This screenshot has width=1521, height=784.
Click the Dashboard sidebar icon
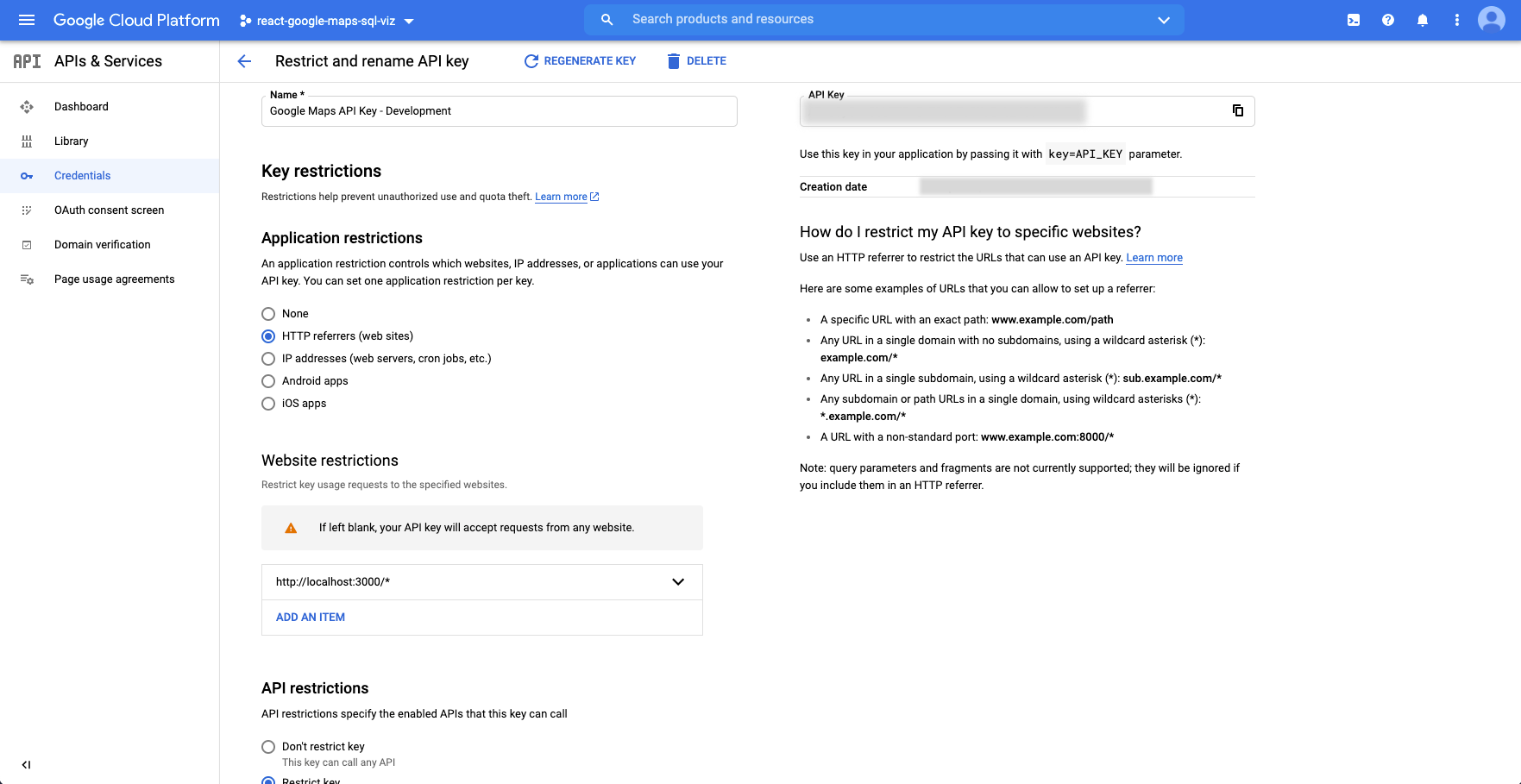(27, 107)
